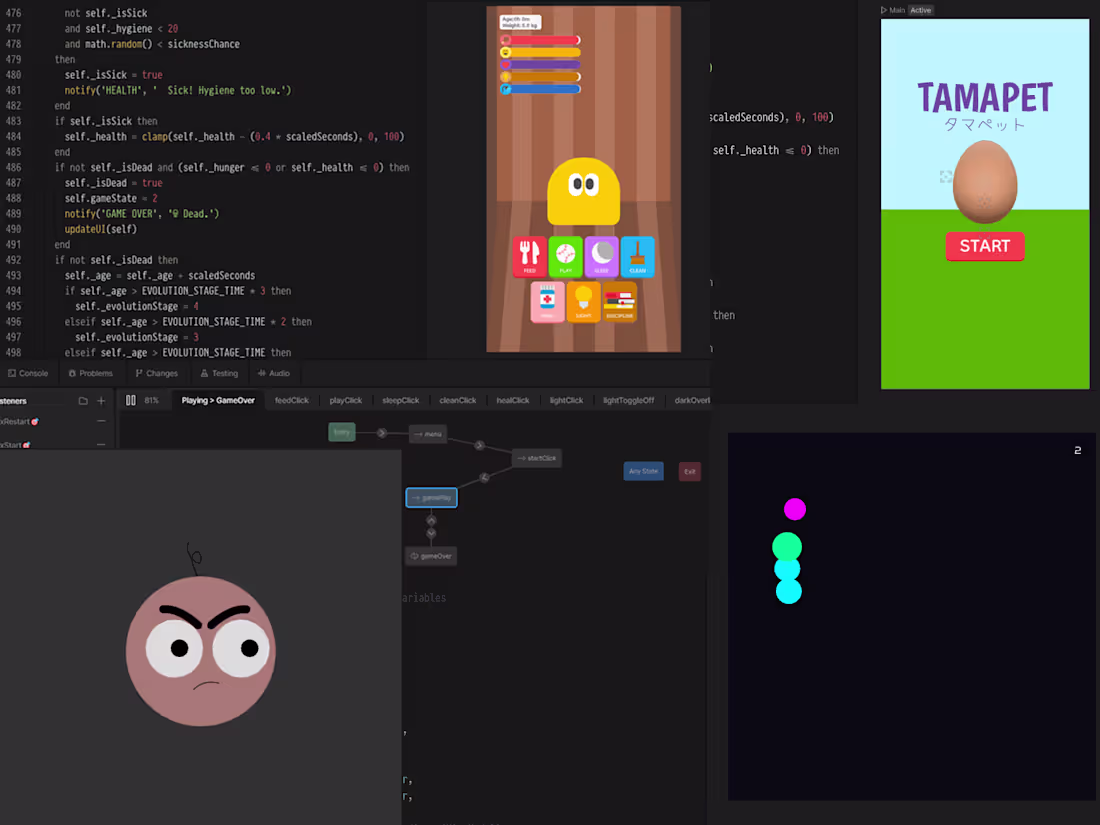Open the Testing panel

[x=220, y=373]
